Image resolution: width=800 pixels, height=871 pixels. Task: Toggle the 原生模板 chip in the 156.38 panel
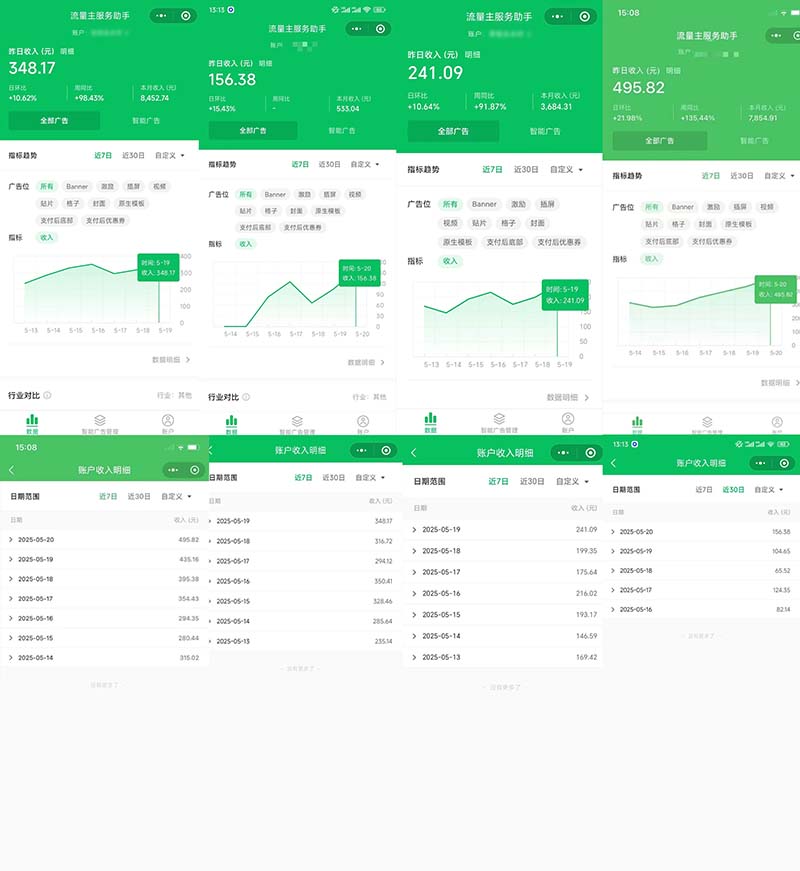pyautogui.click(x=328, y=211)
